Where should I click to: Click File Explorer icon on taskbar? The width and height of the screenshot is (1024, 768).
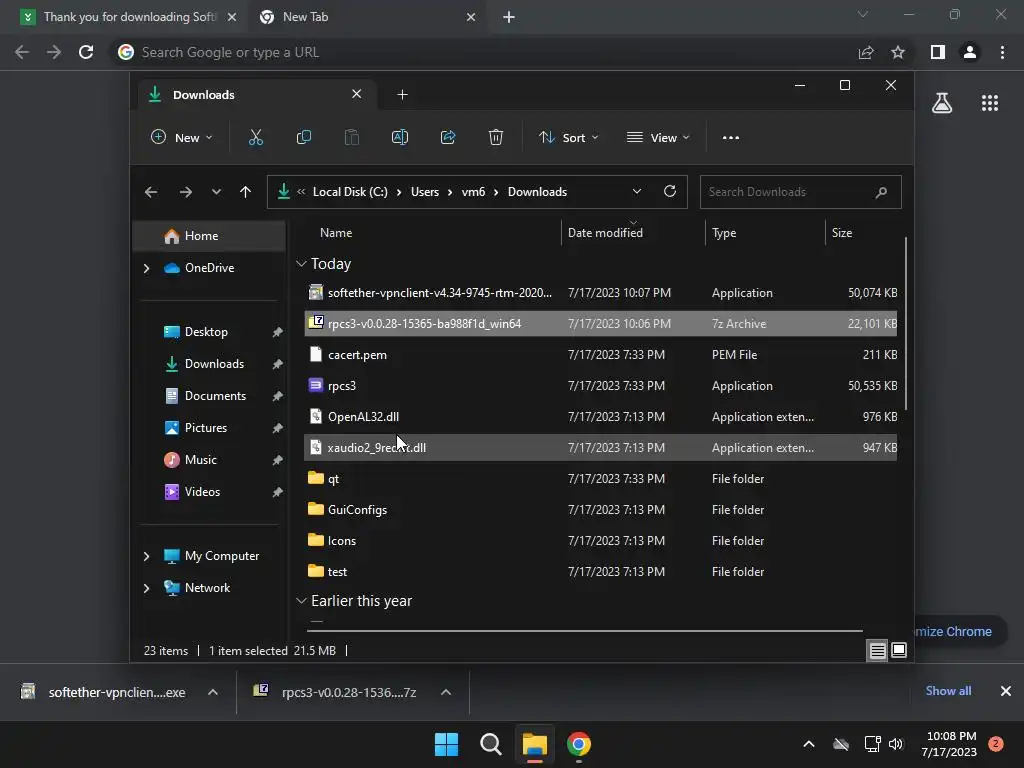point(534,744)
